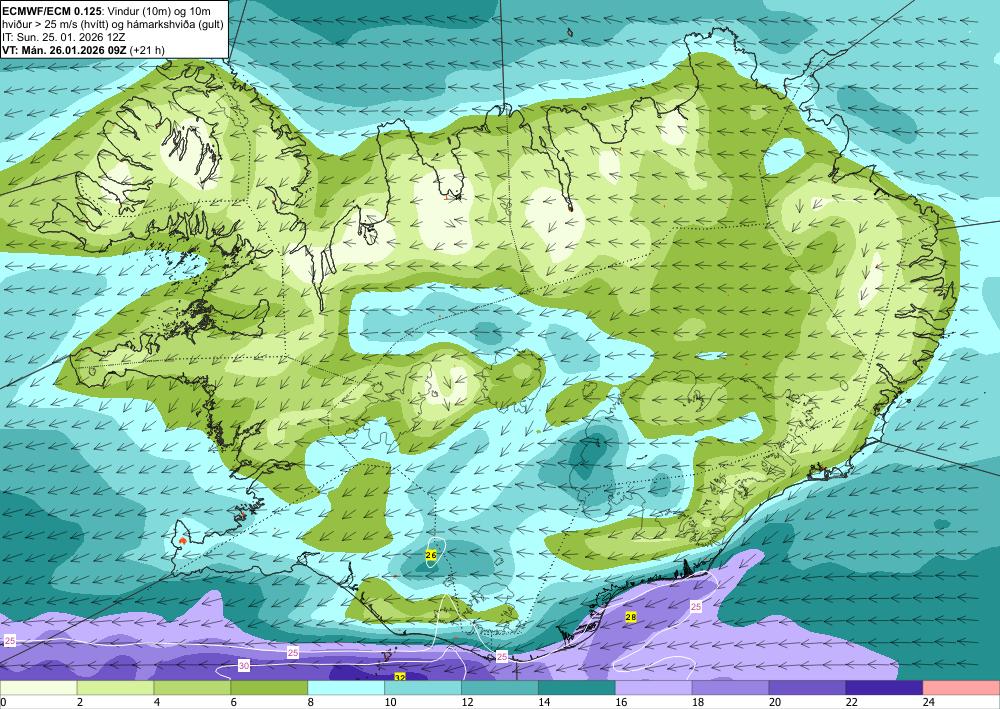Click the legend scale value 10
This screenshot has width=1000, height=709.
pyautogui.click(x=390, y=702)
